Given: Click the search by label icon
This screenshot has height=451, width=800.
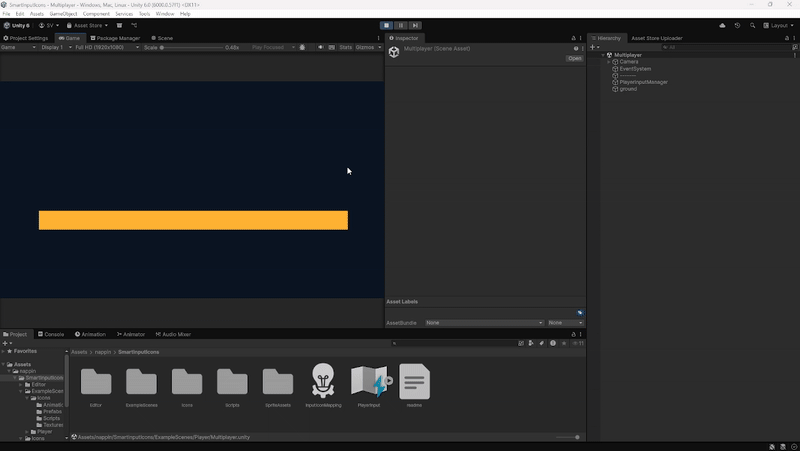Looking at the screenshot, I should (x=541, y=343).
